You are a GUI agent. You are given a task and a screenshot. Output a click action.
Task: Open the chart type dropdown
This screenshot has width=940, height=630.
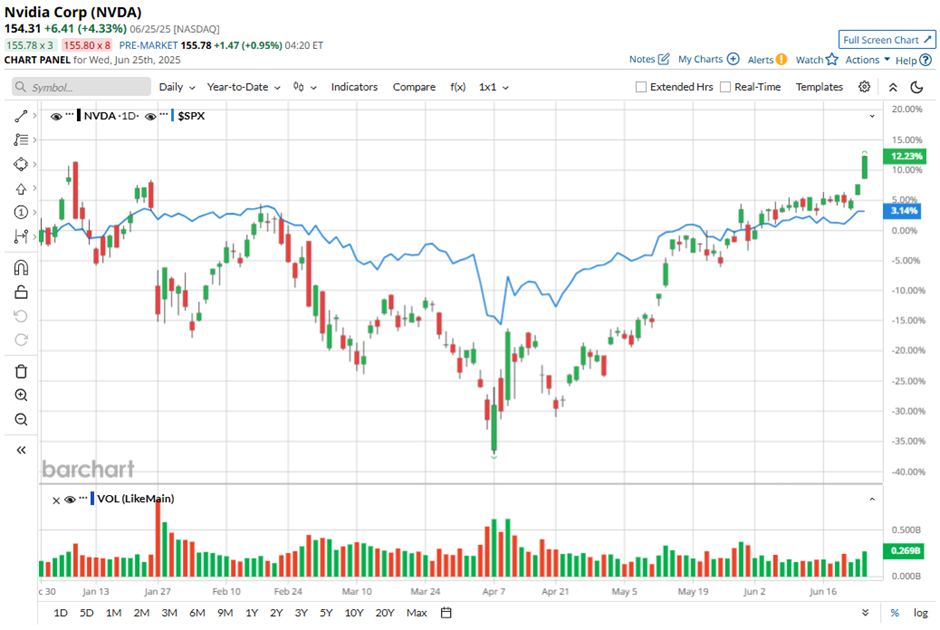click(x=305, y=87)
